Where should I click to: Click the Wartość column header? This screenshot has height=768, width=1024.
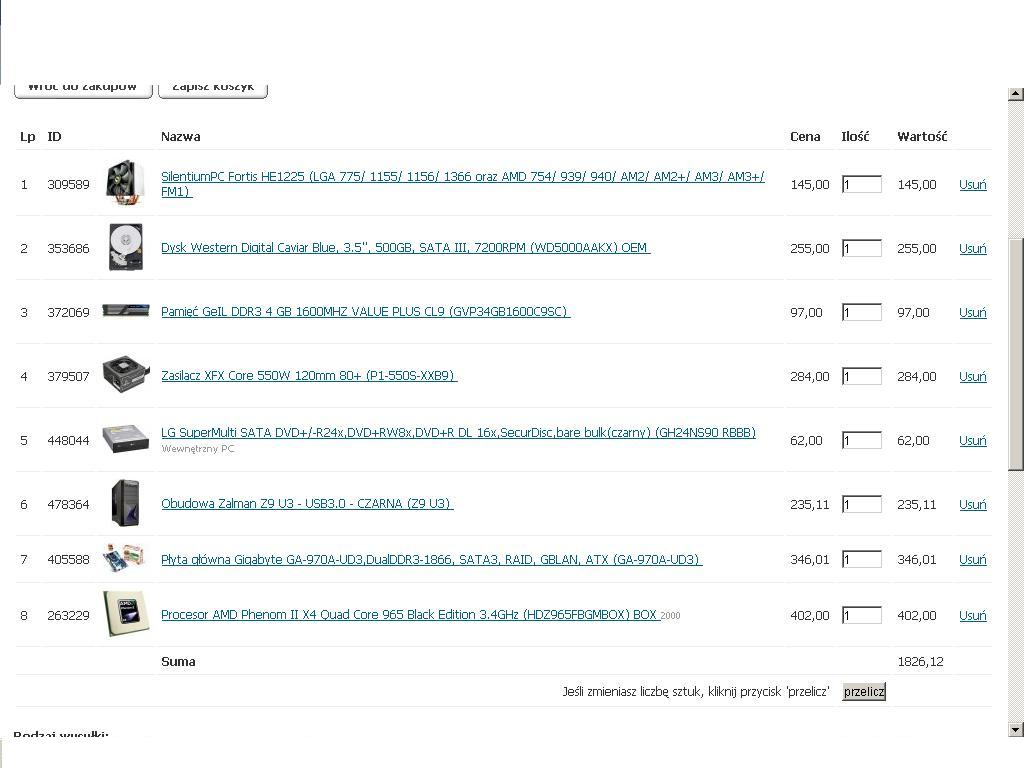click(922, 136)
